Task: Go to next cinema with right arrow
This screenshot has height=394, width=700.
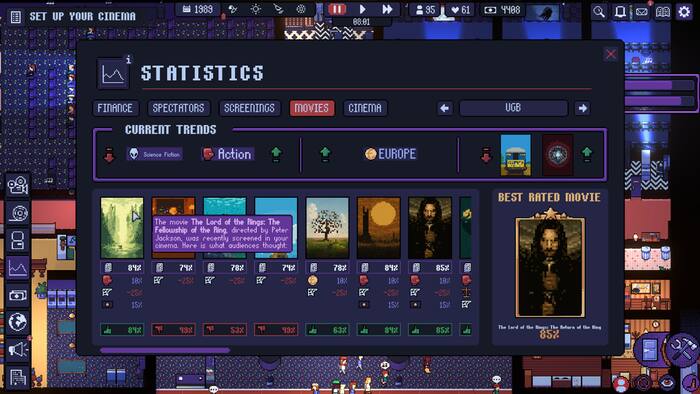Action: 583,108
